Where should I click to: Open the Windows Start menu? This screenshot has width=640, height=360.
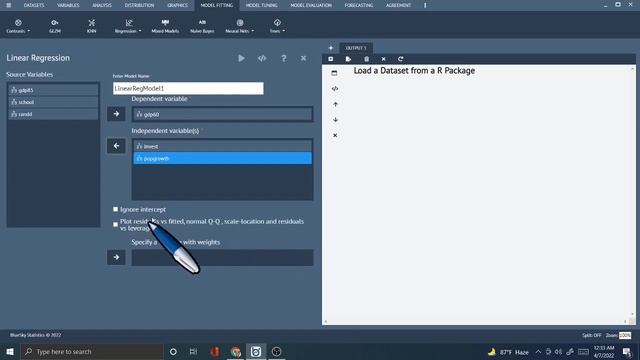tap(10, 351)
